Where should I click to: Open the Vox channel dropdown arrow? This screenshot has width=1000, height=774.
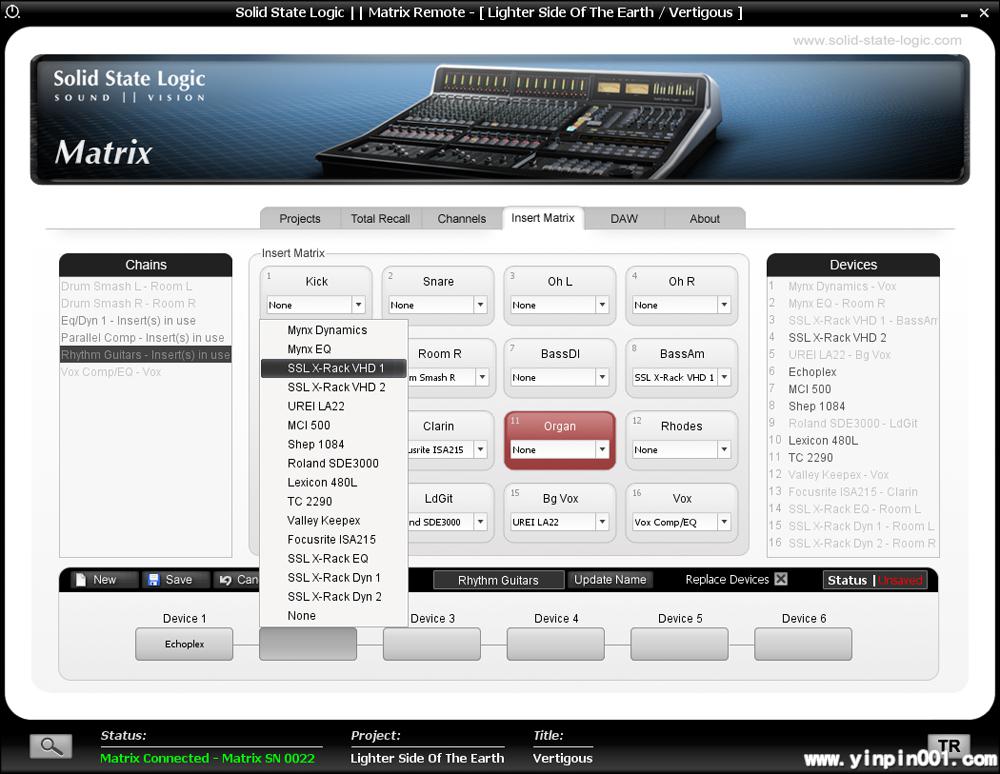point(724,522)
